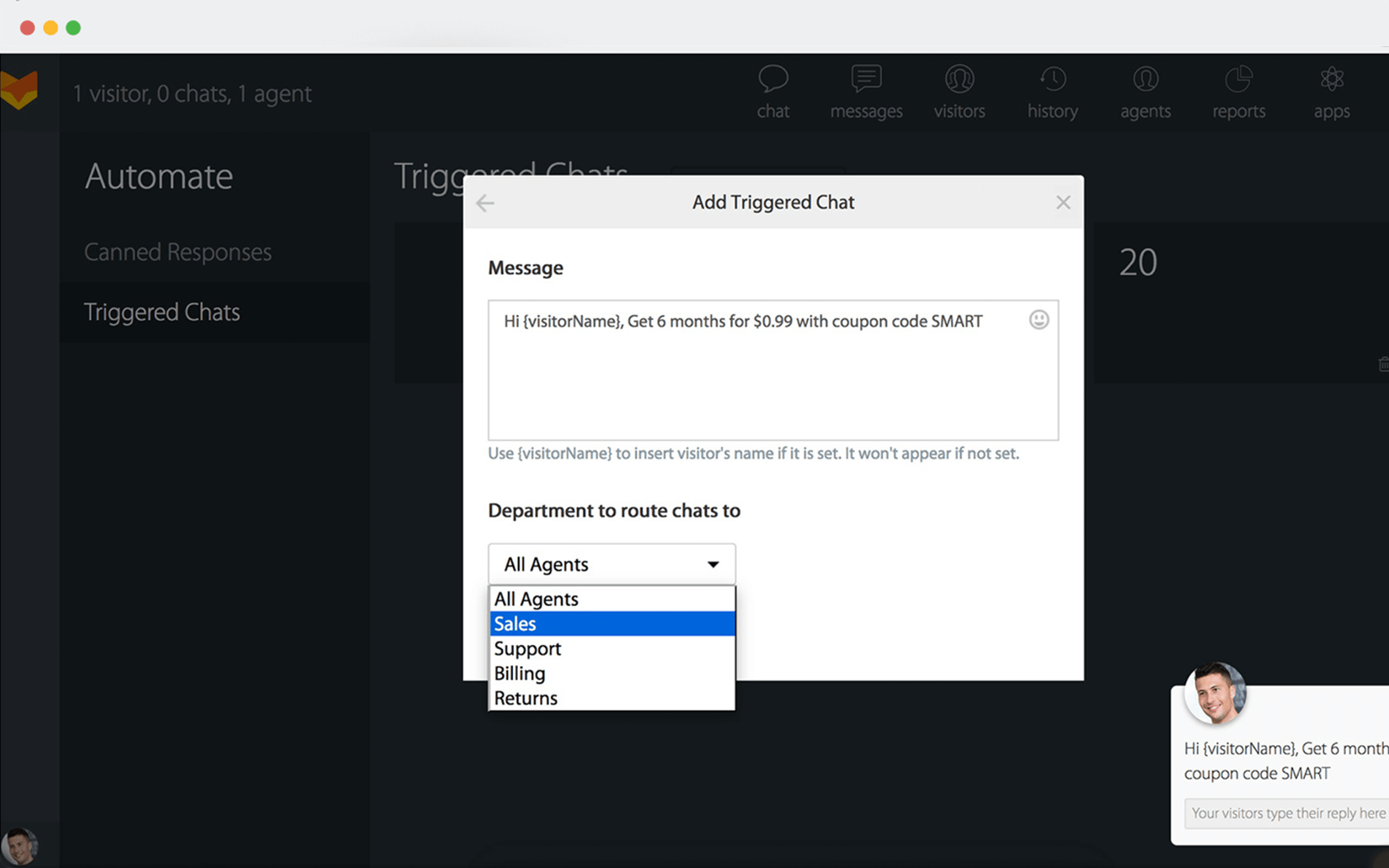The height and width of the screenshot is (868, 1389).
Task: Select All Agents from the list
Action: [612, 599]
